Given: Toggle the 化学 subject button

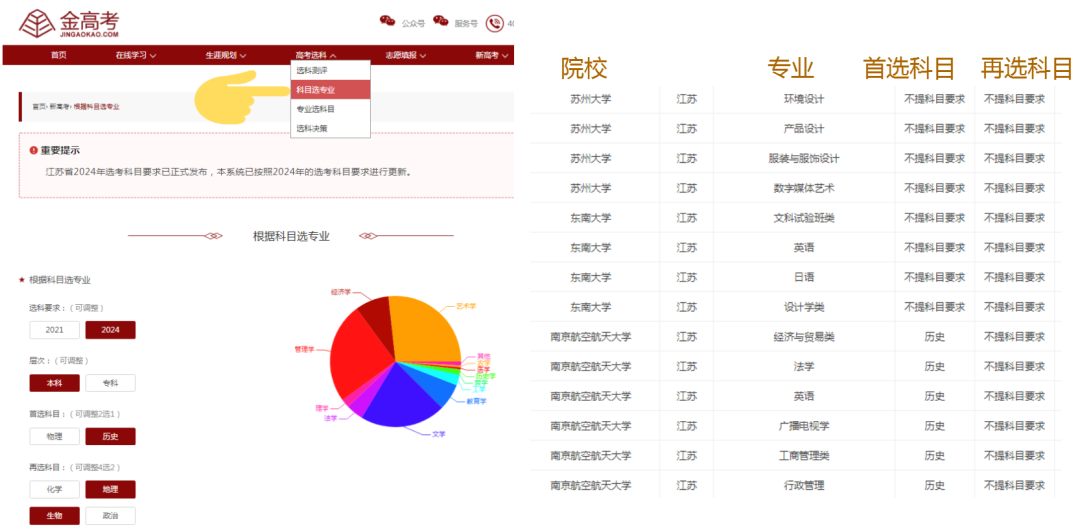Looking at the screenshot, I should coord(54,489).
